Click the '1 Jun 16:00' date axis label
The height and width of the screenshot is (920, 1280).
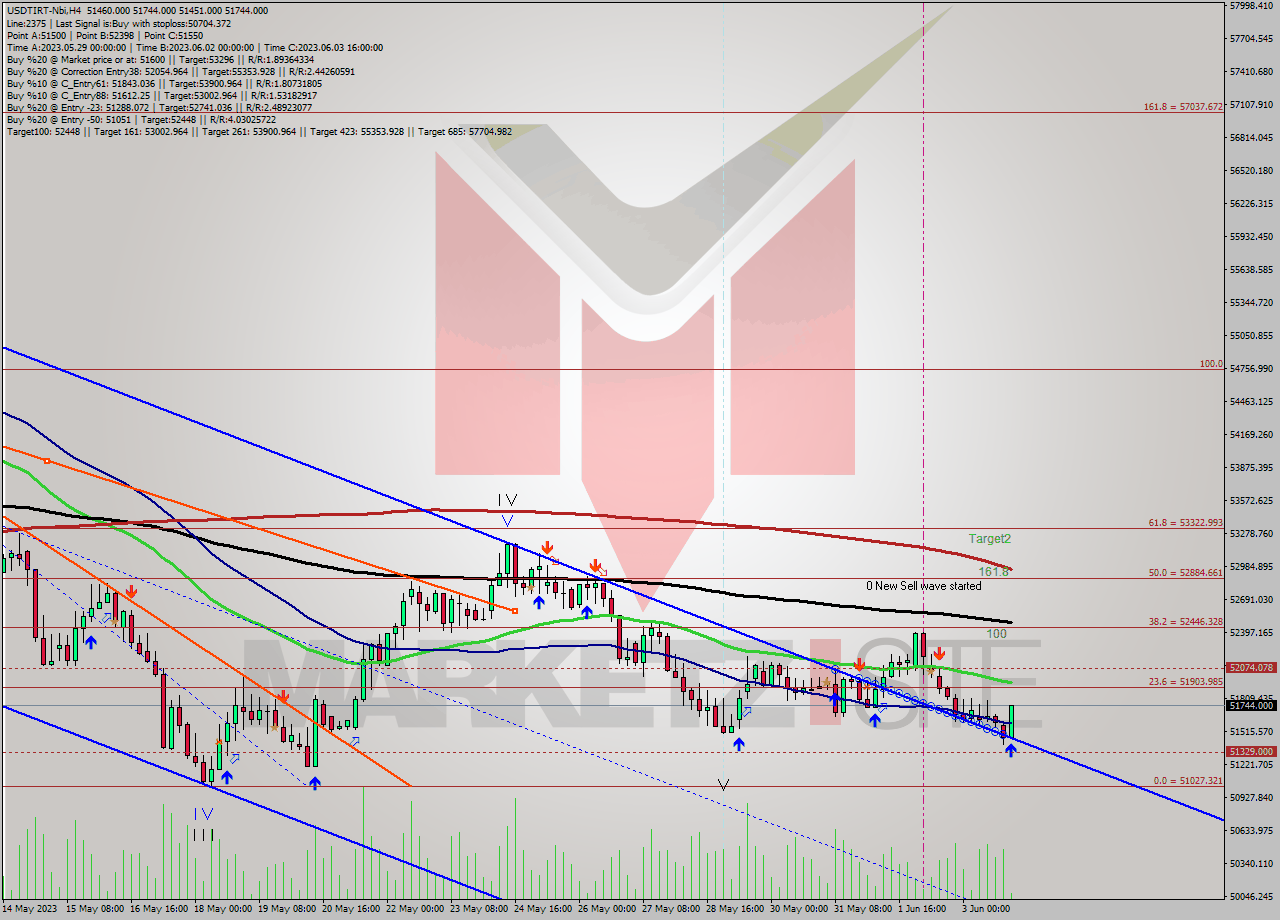click(x=922, y=908)
